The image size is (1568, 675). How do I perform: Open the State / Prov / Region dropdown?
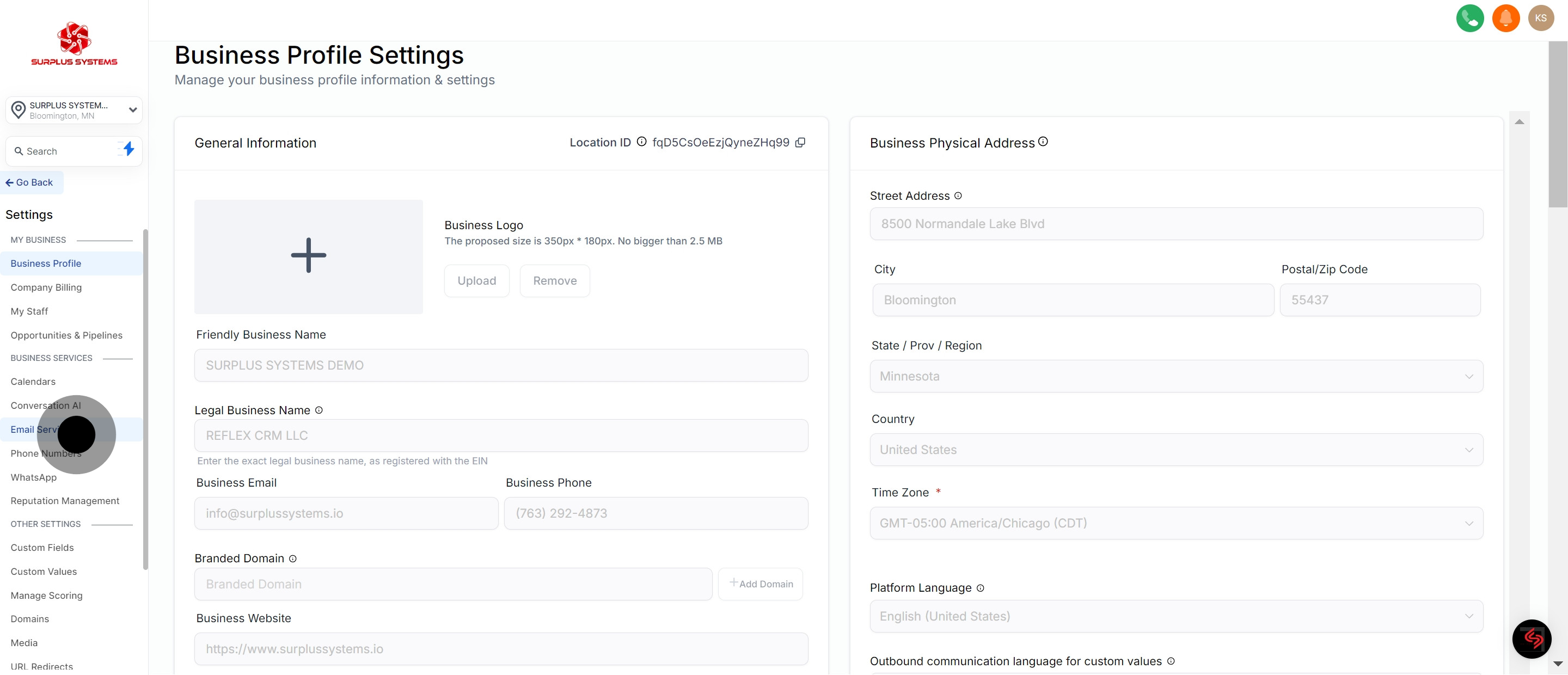point(1176,377)
